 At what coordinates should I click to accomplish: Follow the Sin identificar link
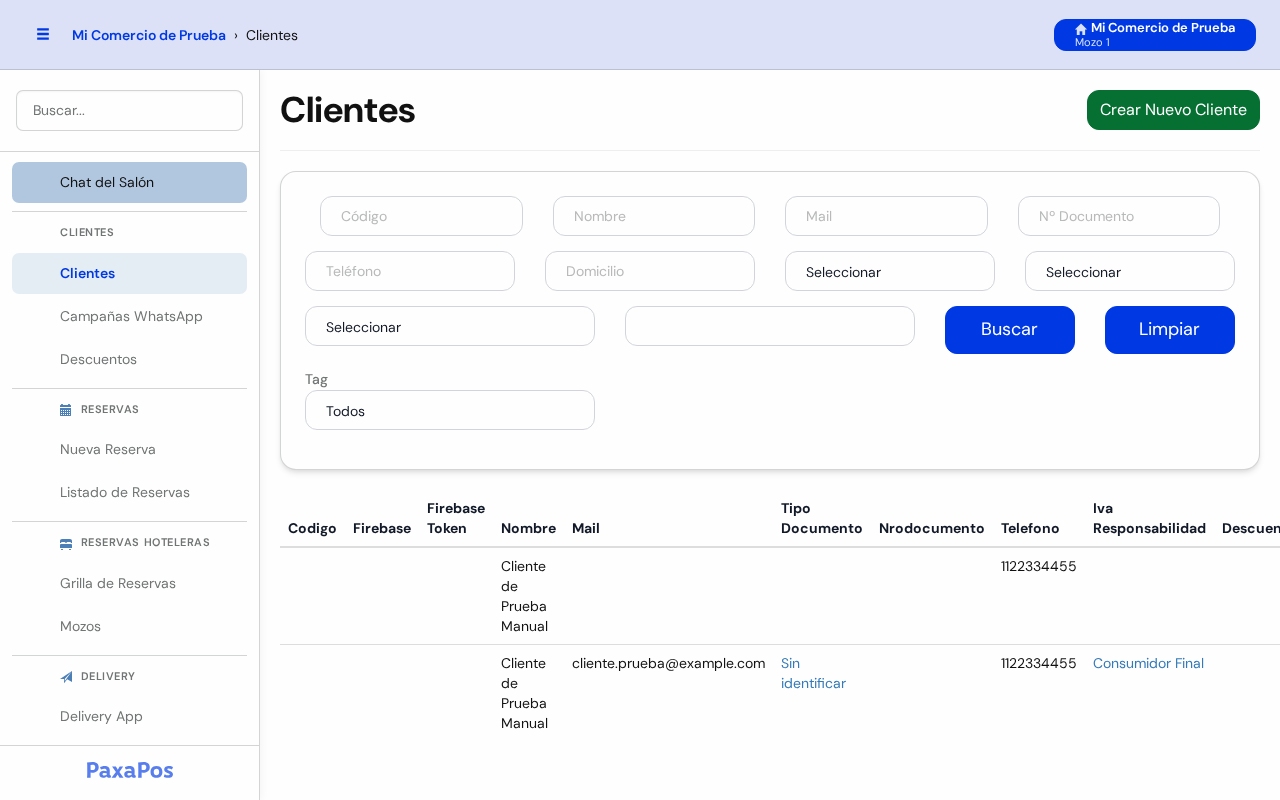(x=813, y=673)
